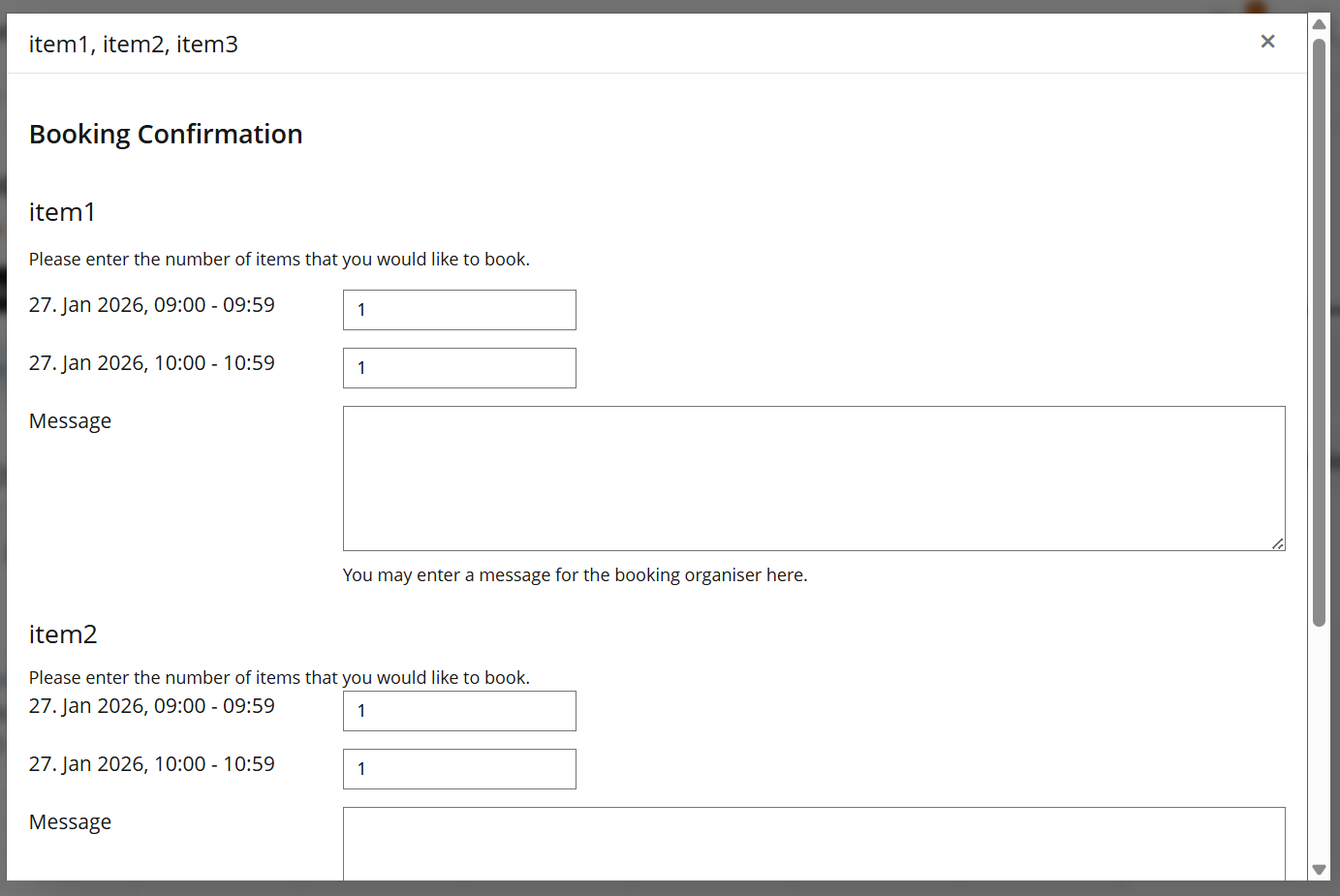The image size is (1340, 896).
Task: Close the booking confirmation dialog
Action: click(x=1267, y=42)
